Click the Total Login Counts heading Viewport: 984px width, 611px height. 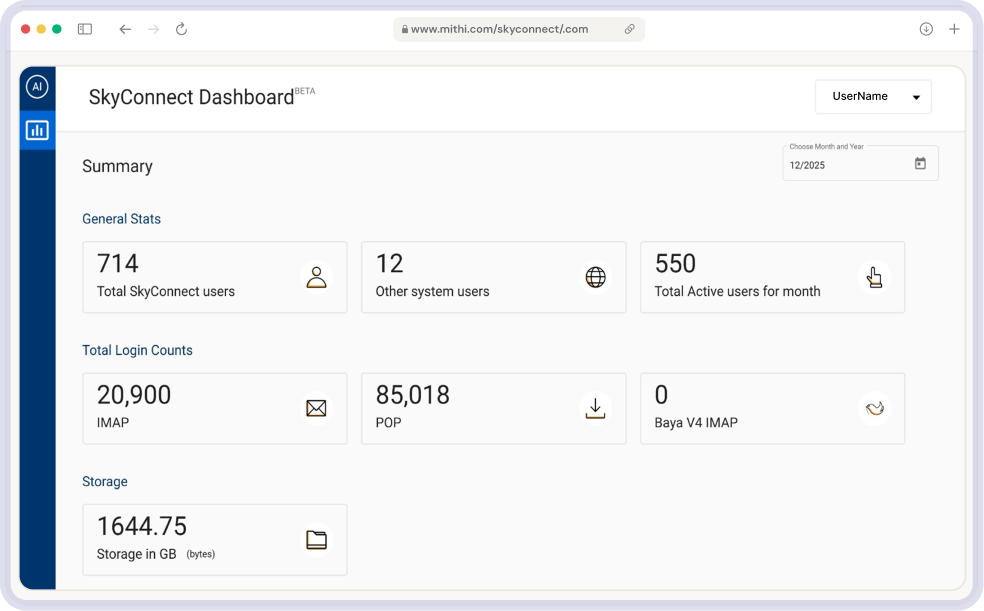coord(137,350)
